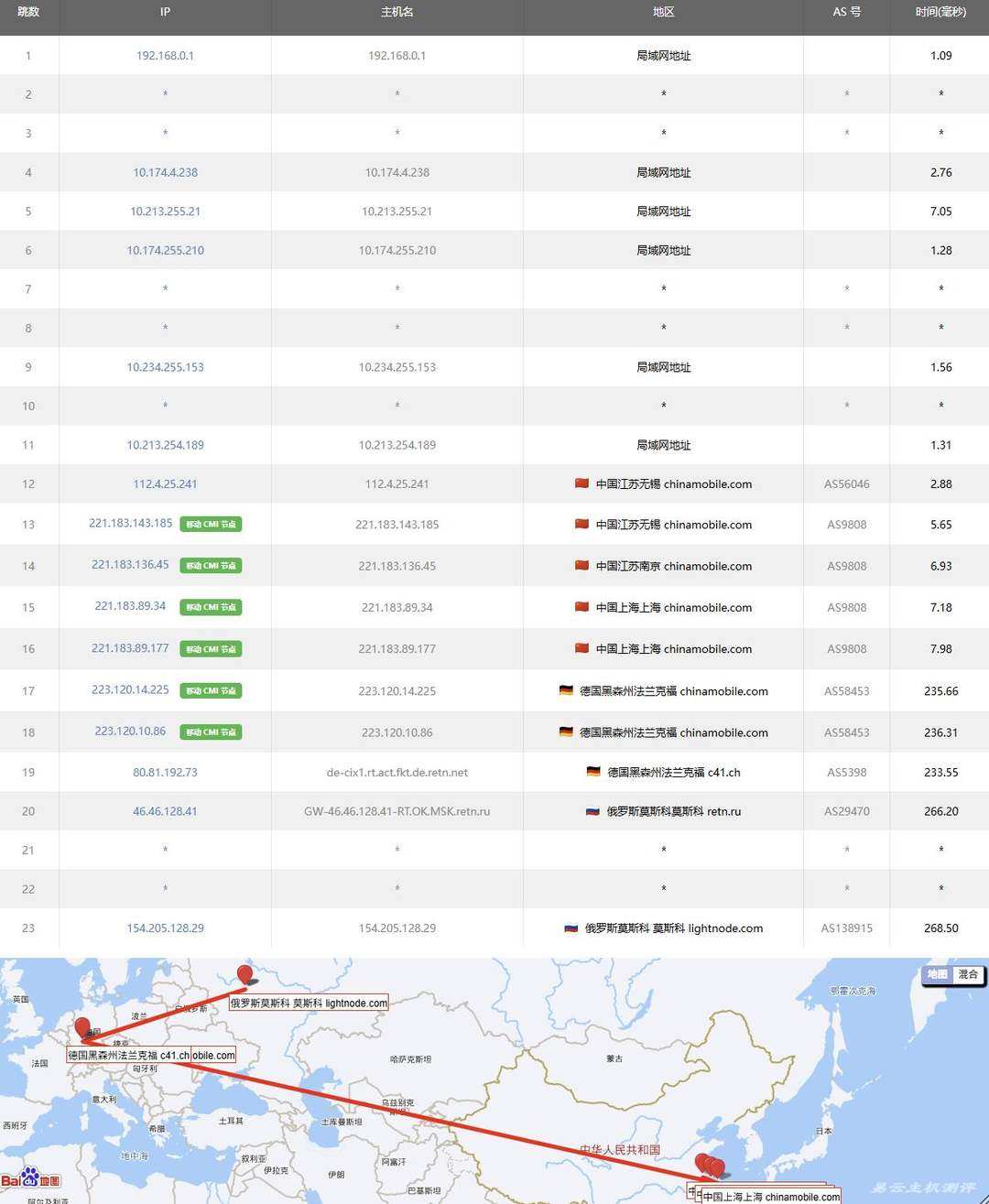Image resolution: width=989 pixels, height=1204 pixels.
Task: Click the German flag in hop 18 row
Action: pyautogui.click(x=566, y=732)
